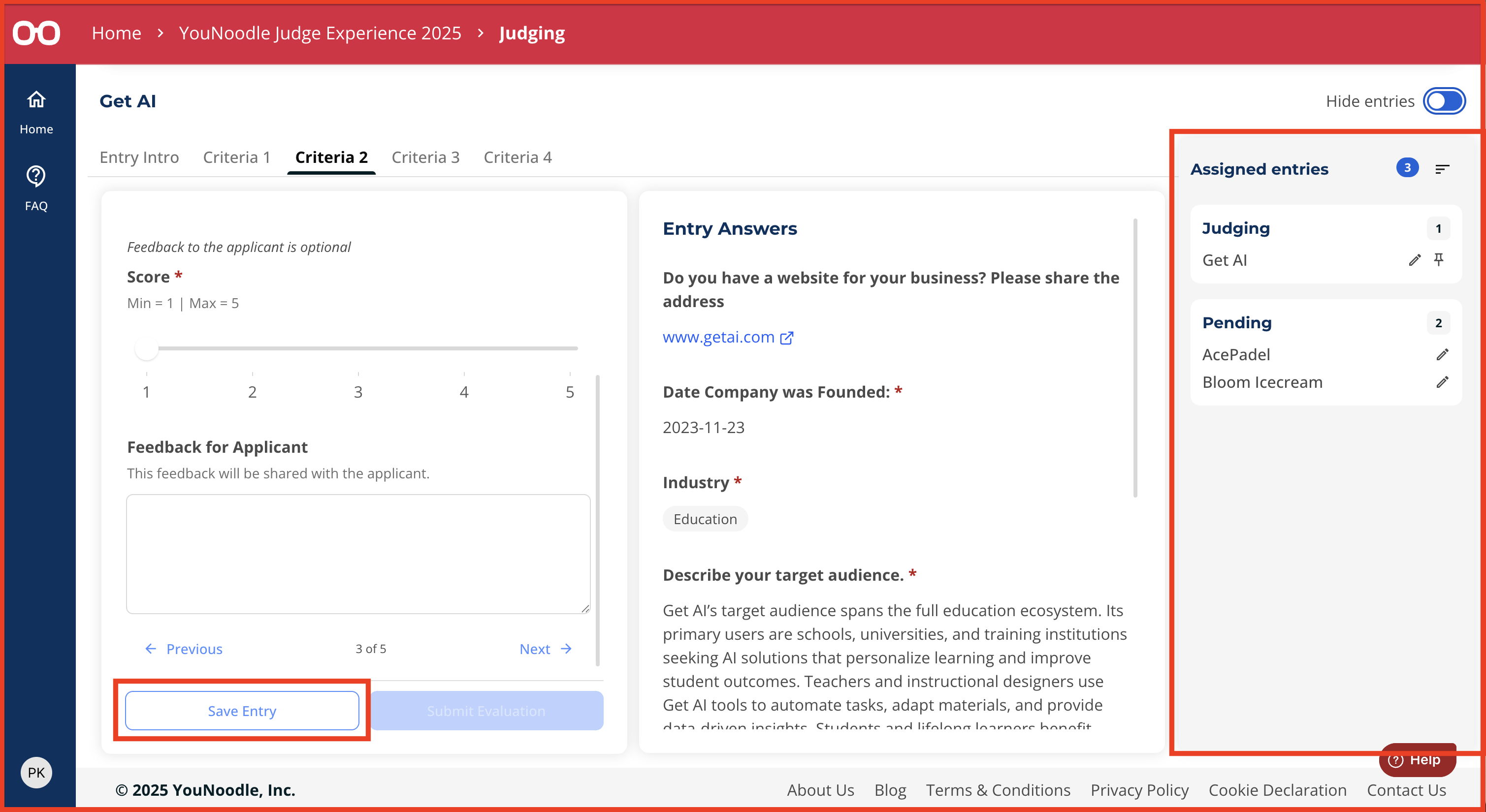
Task: Click the PK user avatar
Action: (36, 773)
